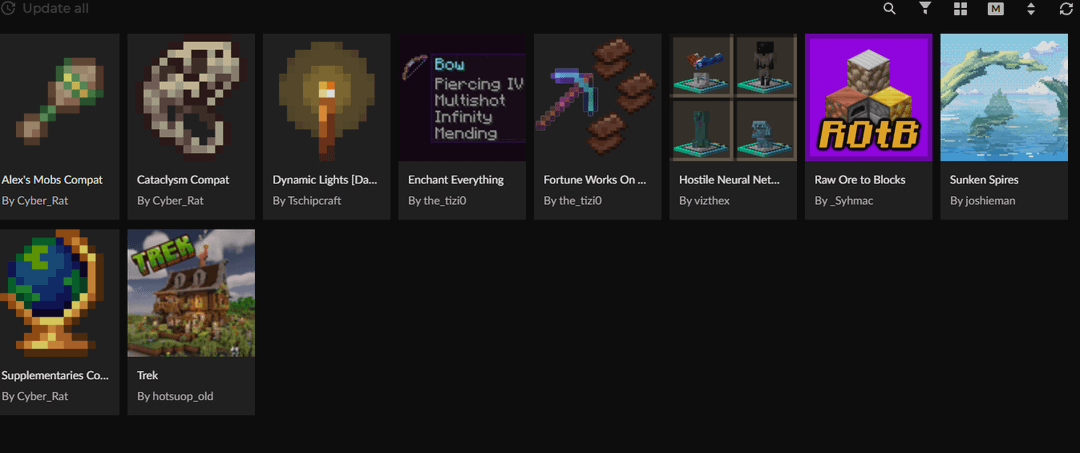
Task: Select the Enchant Everything bow image
Action: (462, 98)
